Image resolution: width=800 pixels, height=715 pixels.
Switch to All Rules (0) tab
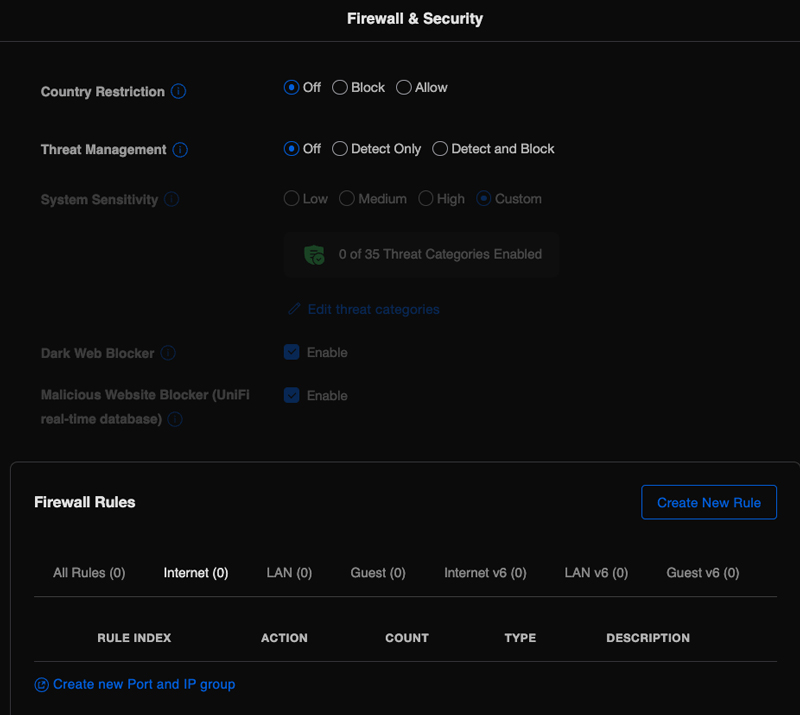pos(89,573)
